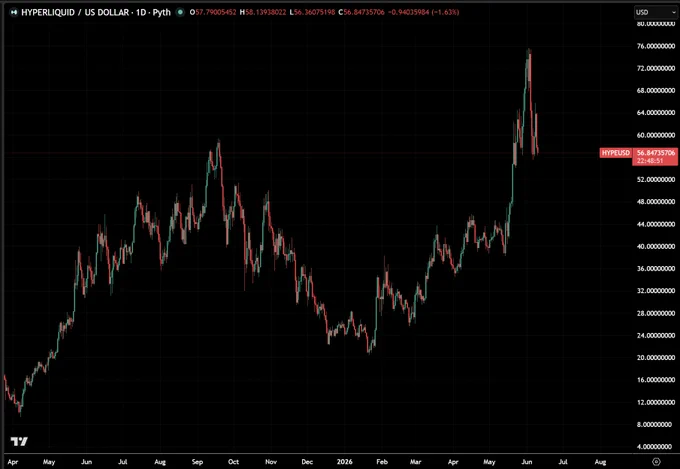Click the 28.00000000 price axis label

[656, 313]
